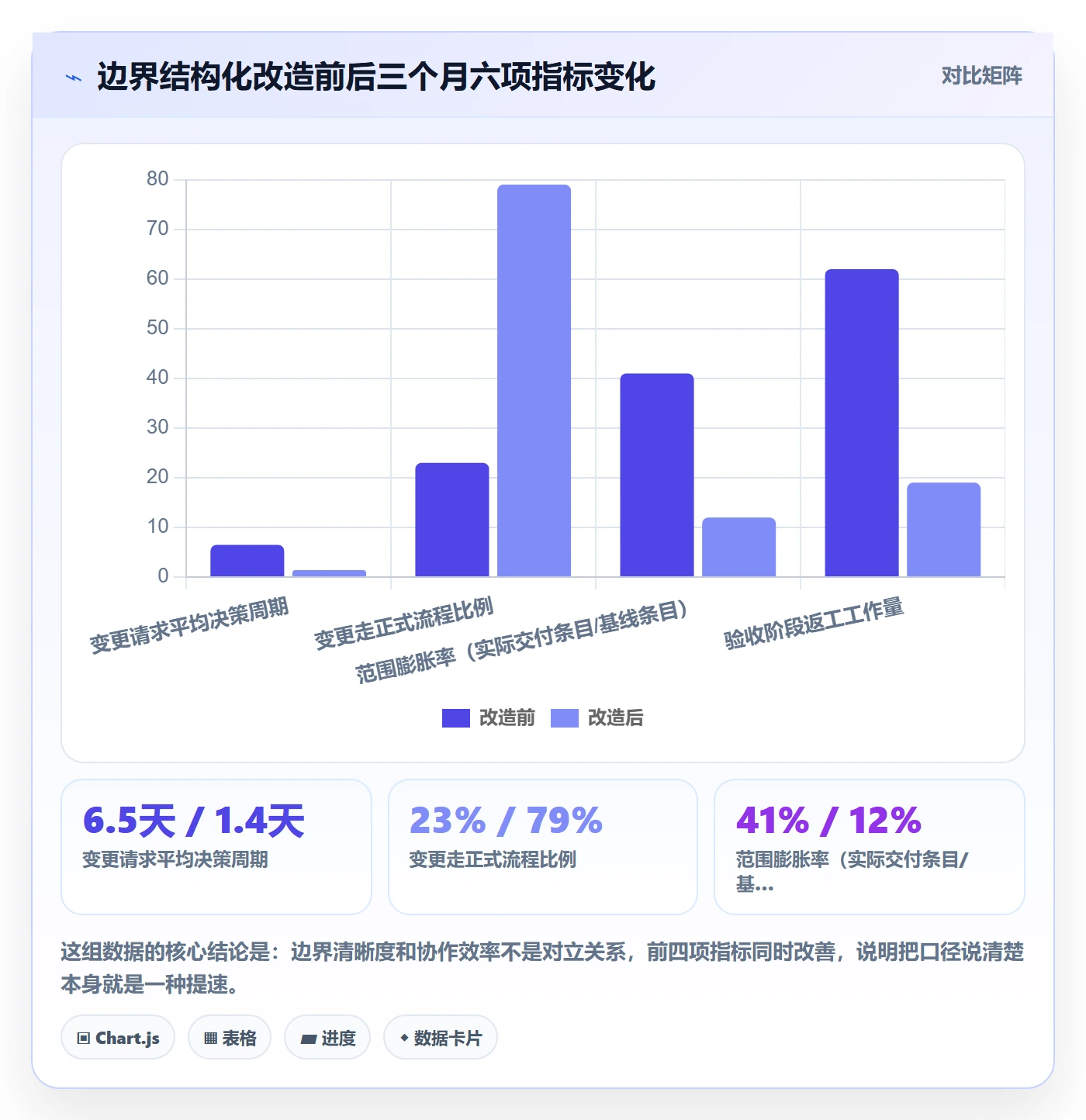This screenshot has height=1120, width=1086.
Task: Click the 改造前 bar for 验收阶段返工工作量
Action: (862, 423)
